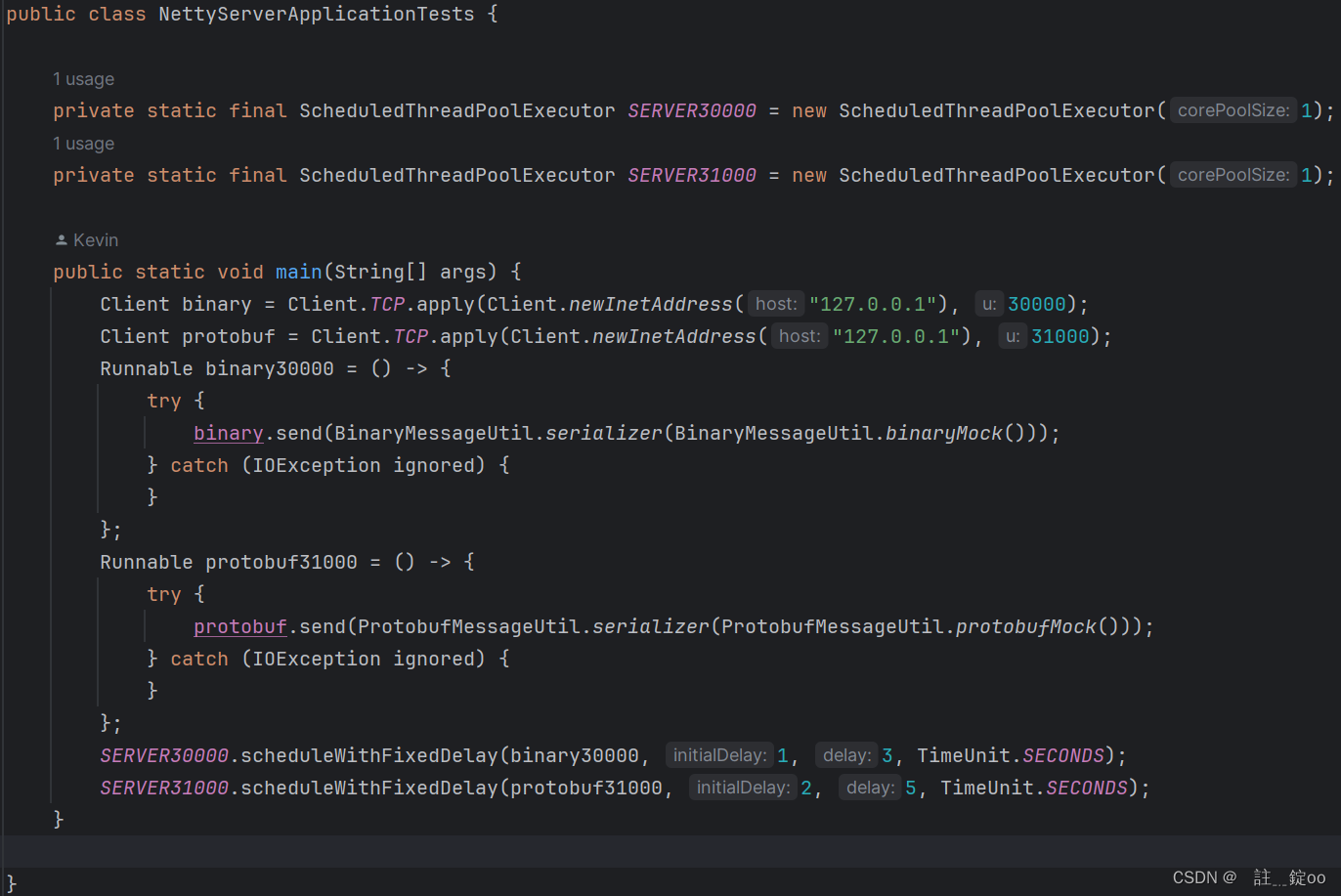
Task: Click the 'delay:' hint with value 3
Action: 846,755
